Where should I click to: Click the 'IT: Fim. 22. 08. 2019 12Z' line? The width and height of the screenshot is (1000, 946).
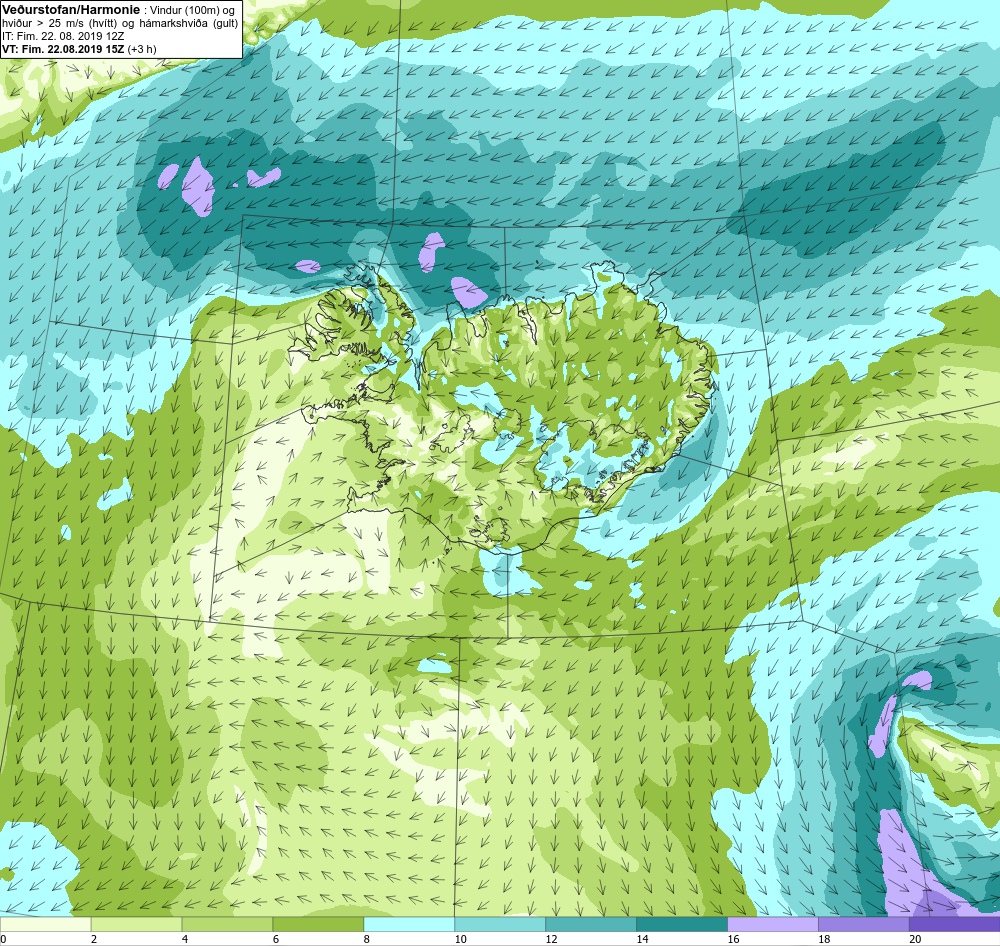[x=63, y=36]
